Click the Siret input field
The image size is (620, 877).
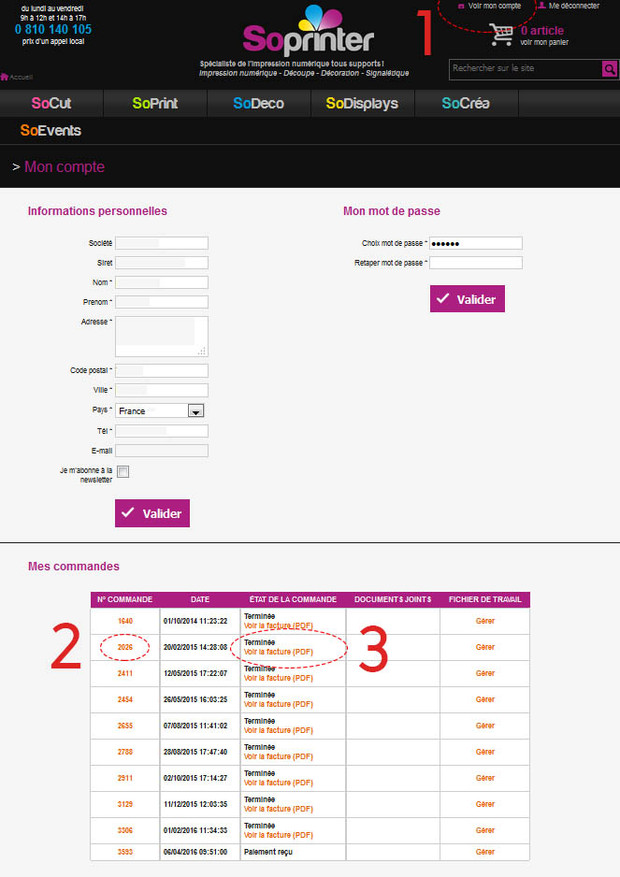pos(162,262)
